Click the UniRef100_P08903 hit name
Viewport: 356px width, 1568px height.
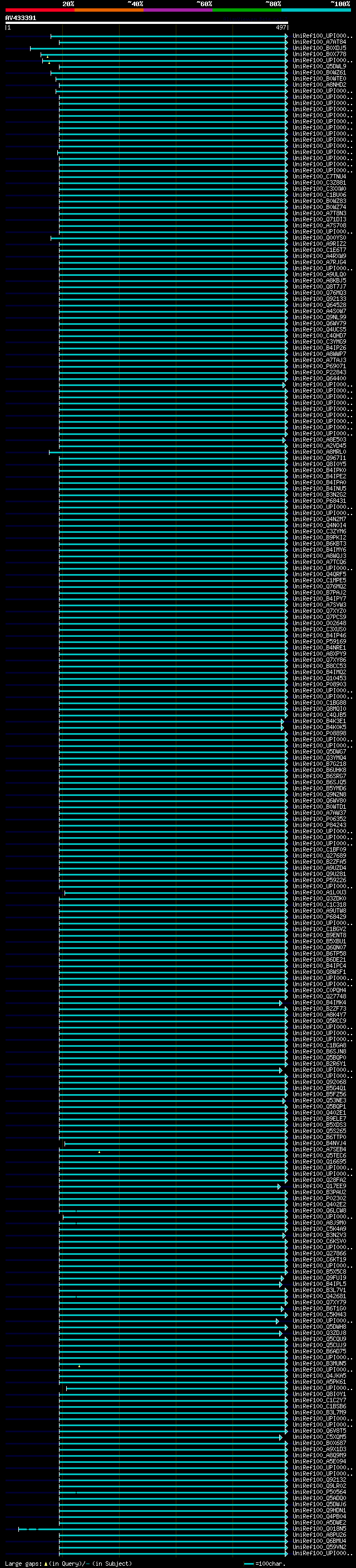point(319,684)
